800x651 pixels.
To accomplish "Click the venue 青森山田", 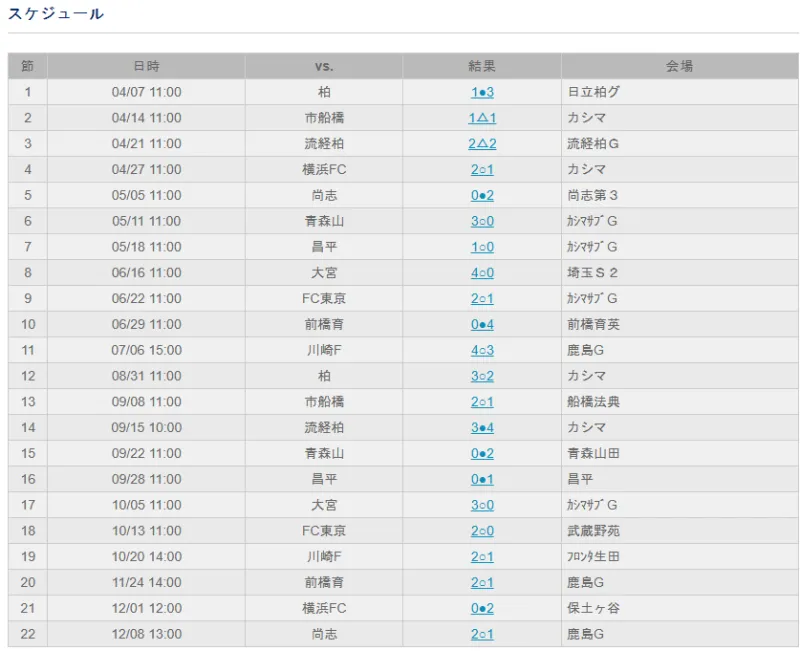I will 593,454.
